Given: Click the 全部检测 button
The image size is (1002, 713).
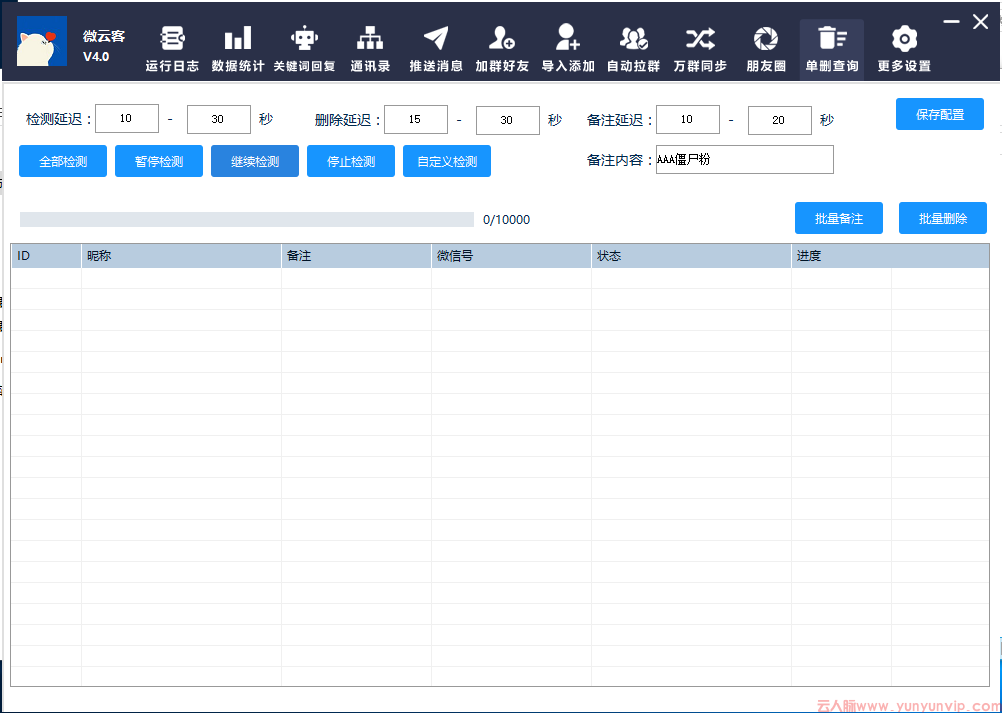Looking at the screenshot, I should [x=63, y=161].
